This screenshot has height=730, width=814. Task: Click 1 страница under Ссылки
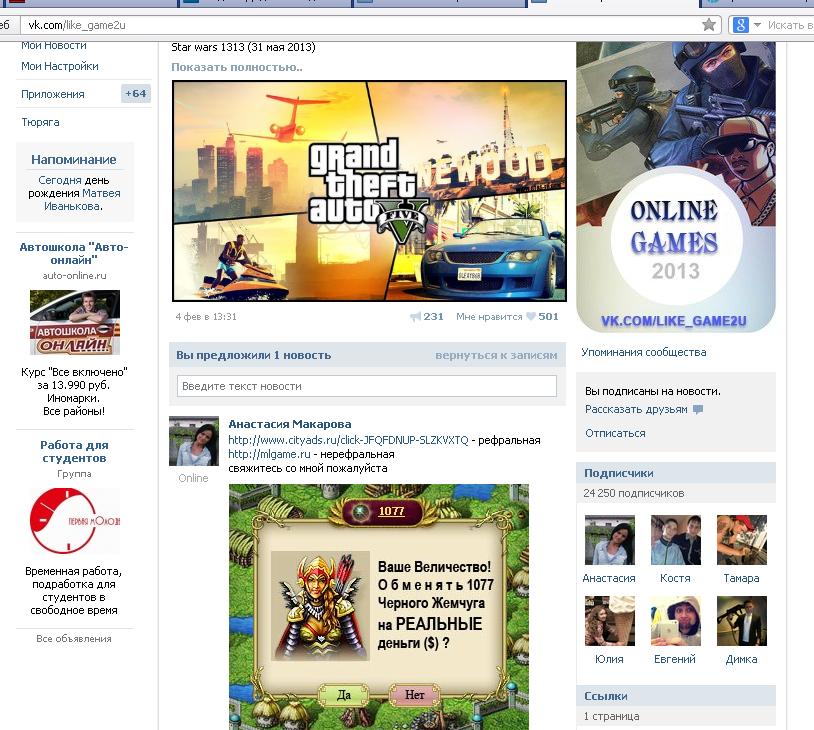click(x=612, y=717)
